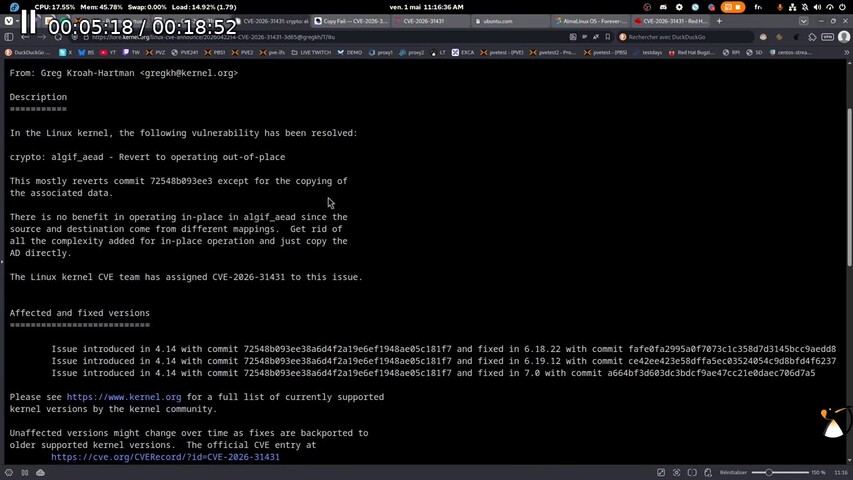This screenshot has width=853, height=480.
Task: Click the capture page camera icon
Action: [x=676, y=472]
